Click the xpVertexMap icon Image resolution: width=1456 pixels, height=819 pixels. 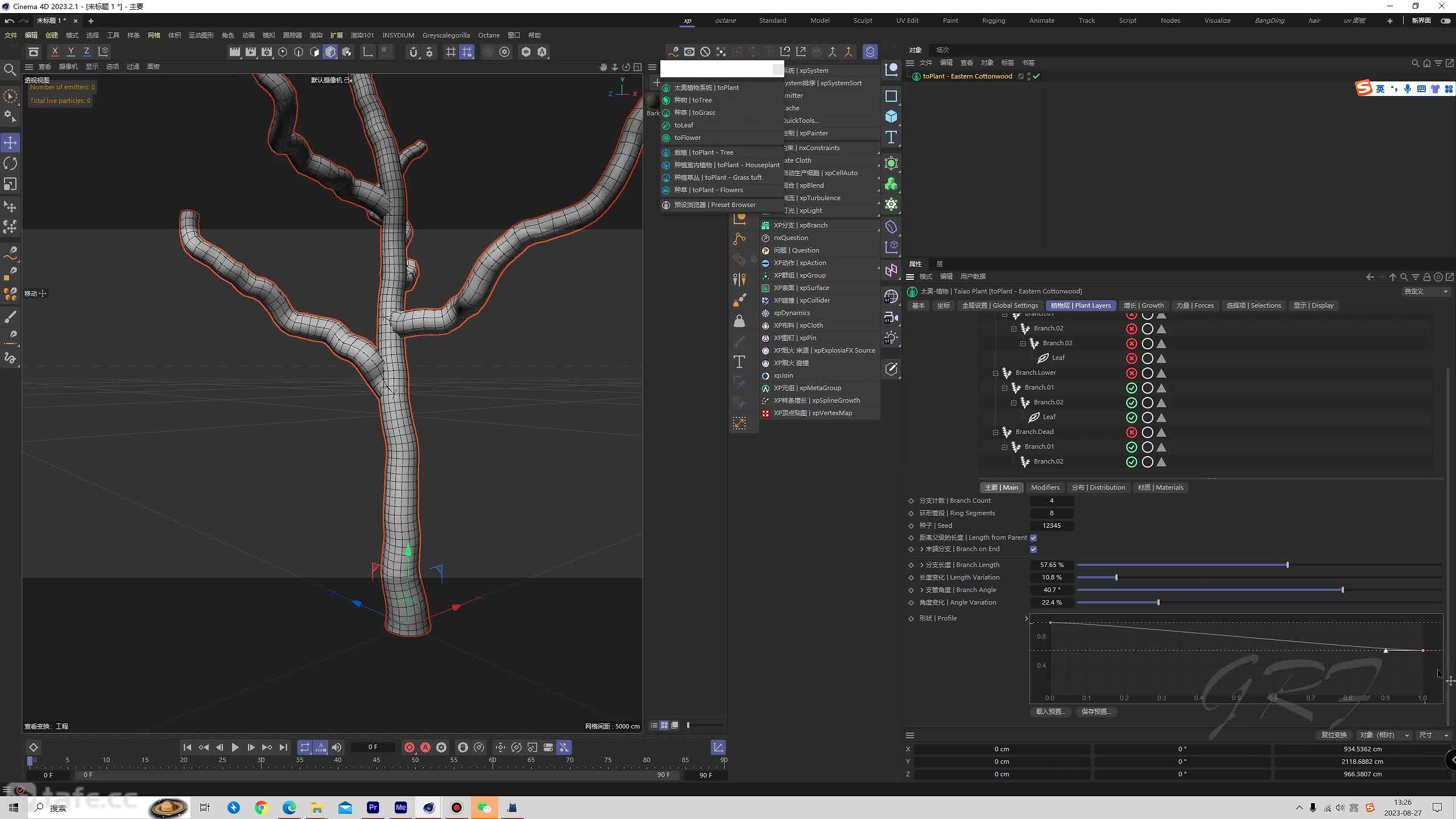click(765, 412)
